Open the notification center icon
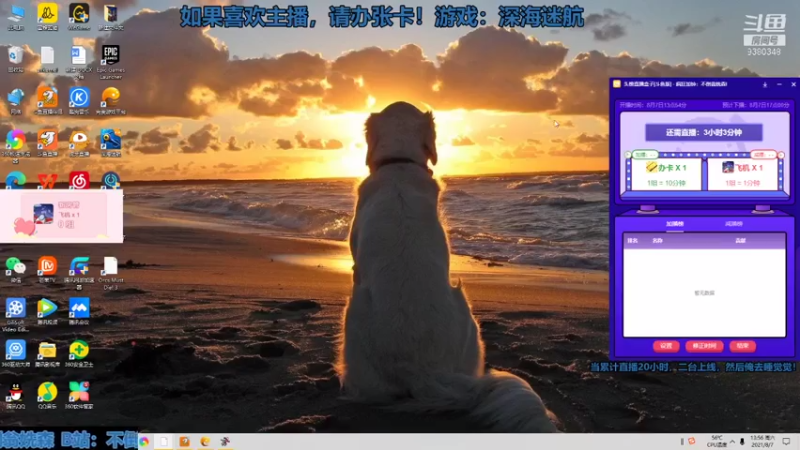The height and width of the screenshot is (450, 800). [787, 441]
